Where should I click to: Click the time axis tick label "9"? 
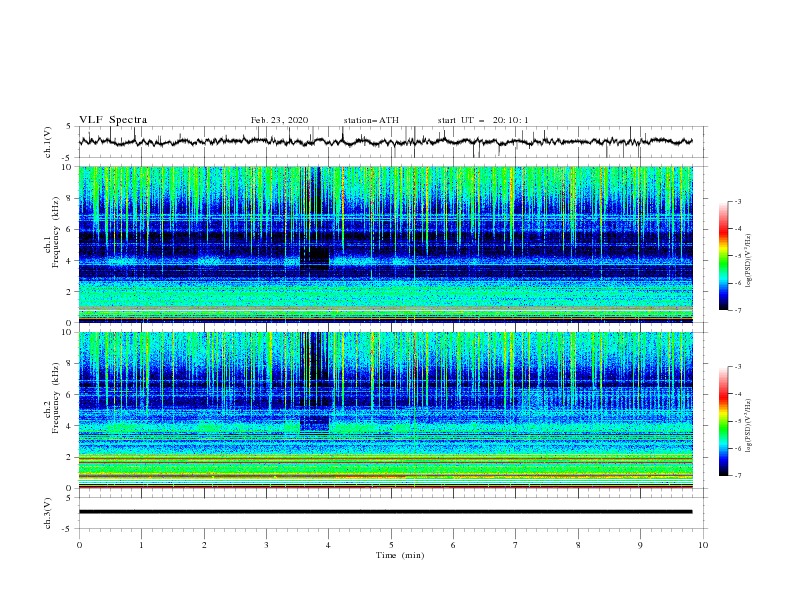[x=640, y=545]
